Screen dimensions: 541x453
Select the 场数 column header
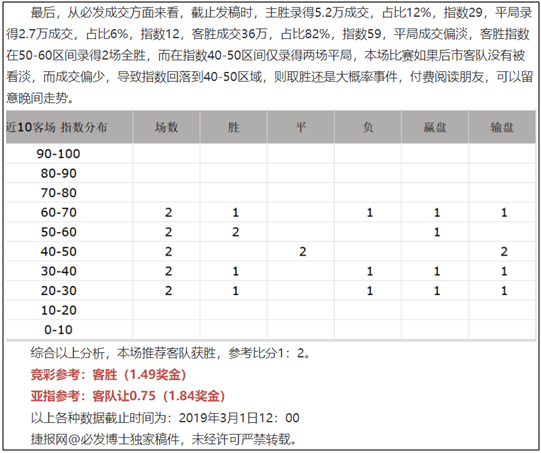click(167, 127)
